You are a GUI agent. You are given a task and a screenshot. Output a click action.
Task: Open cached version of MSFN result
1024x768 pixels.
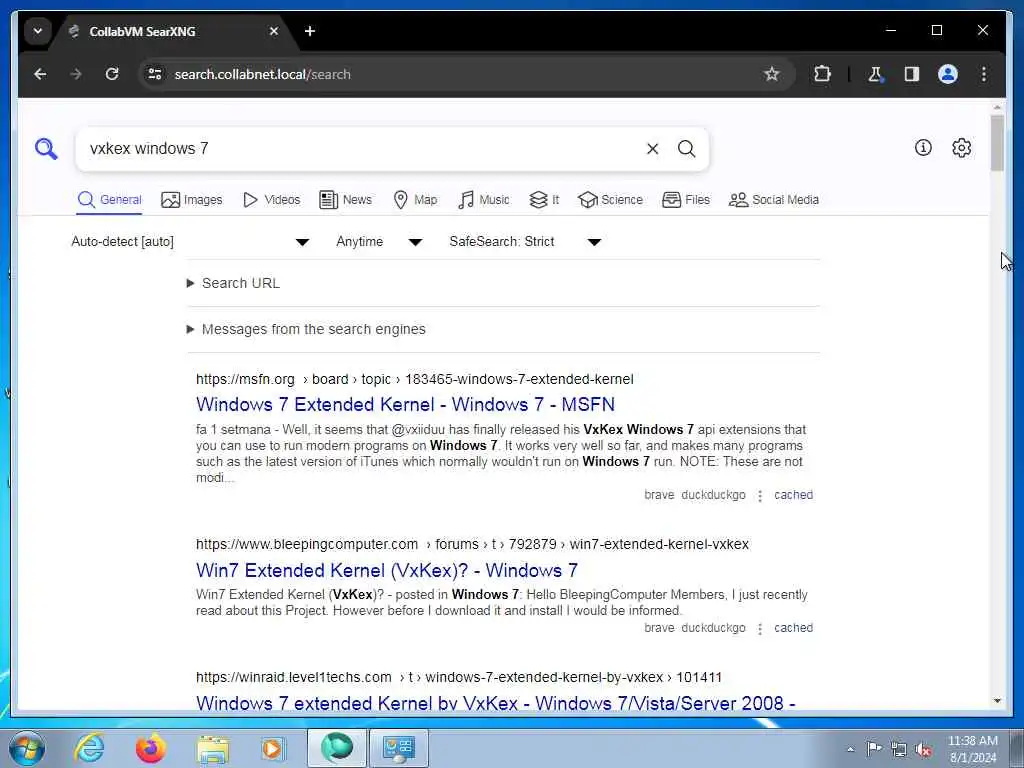pyautogui.click(x=793, y=495)
